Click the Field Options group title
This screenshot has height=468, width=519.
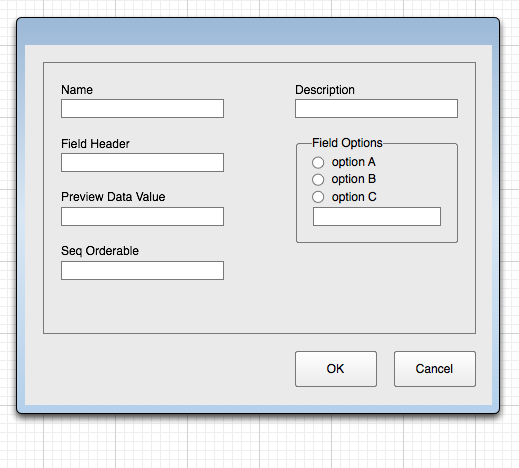(347, 143)
